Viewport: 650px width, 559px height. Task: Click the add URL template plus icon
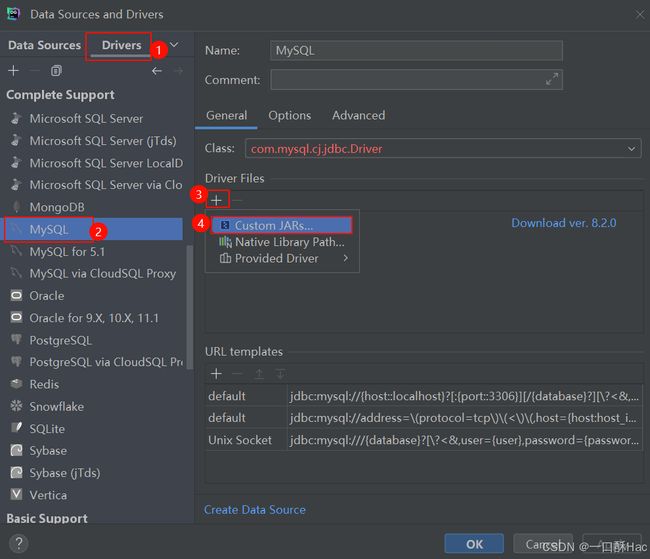[x=216, y=374]
